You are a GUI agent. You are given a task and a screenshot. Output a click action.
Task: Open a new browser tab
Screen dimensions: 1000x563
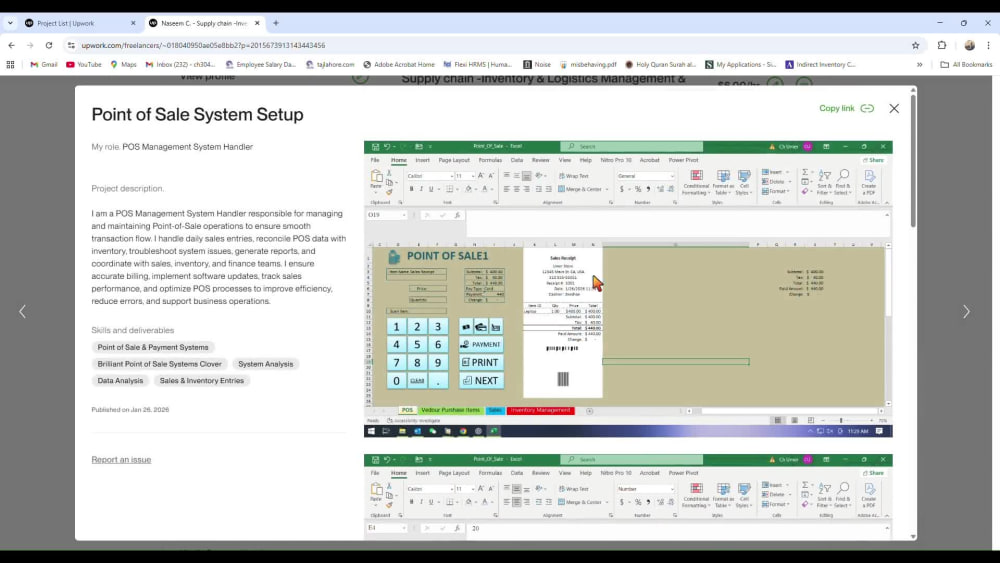tap(276, 23)
